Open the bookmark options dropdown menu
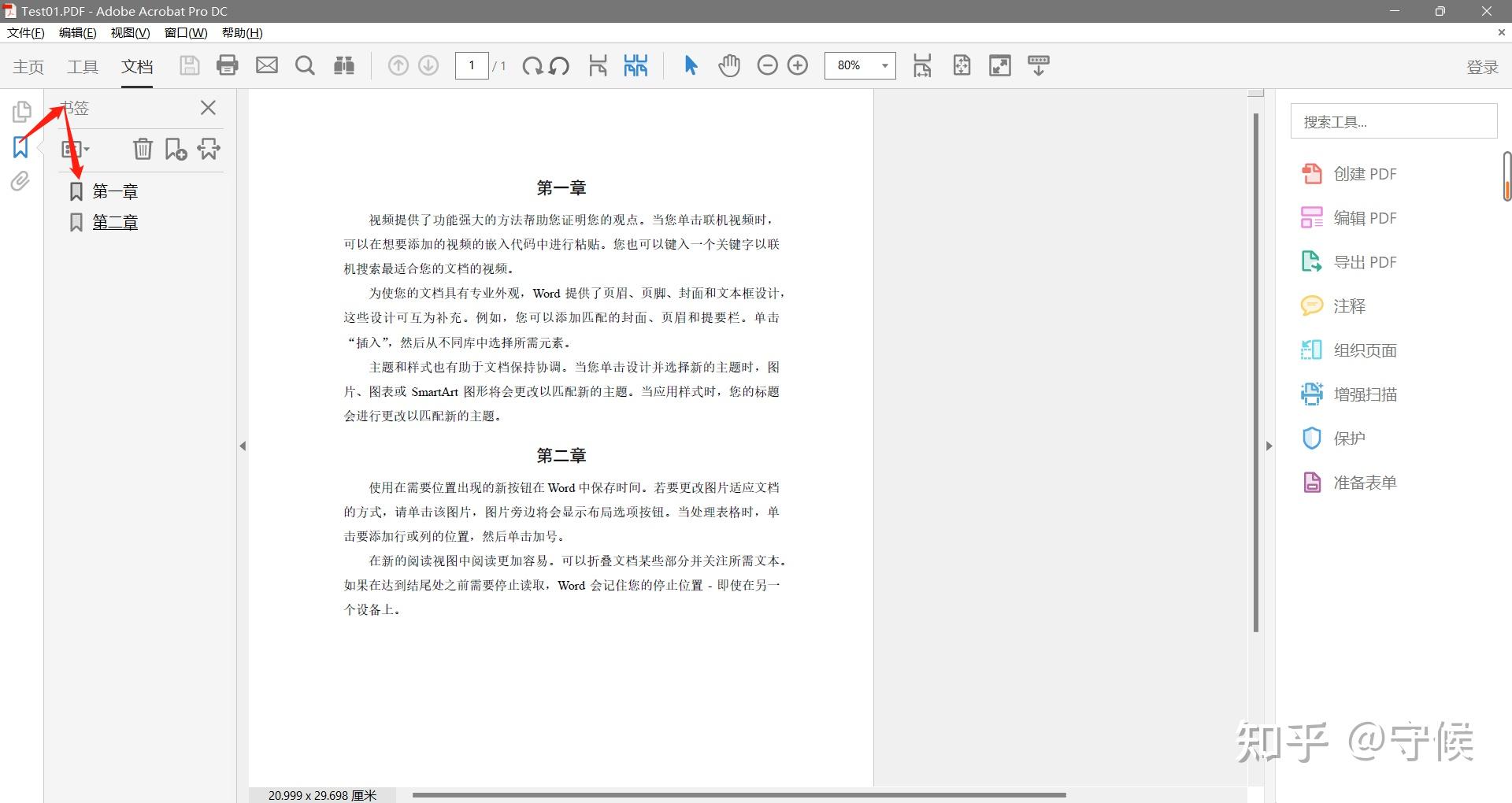The height and width of the screenshot is (803, 1512). click(76, 149)
